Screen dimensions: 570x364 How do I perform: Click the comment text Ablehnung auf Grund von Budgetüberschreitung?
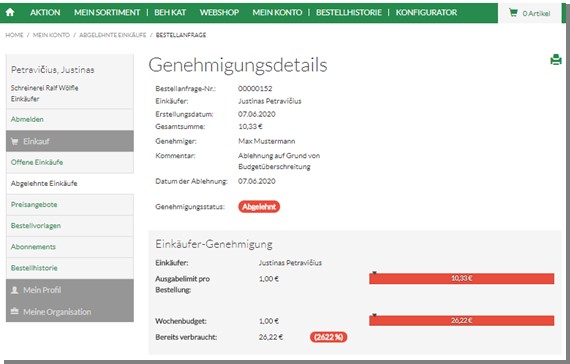tap(279, 161)
